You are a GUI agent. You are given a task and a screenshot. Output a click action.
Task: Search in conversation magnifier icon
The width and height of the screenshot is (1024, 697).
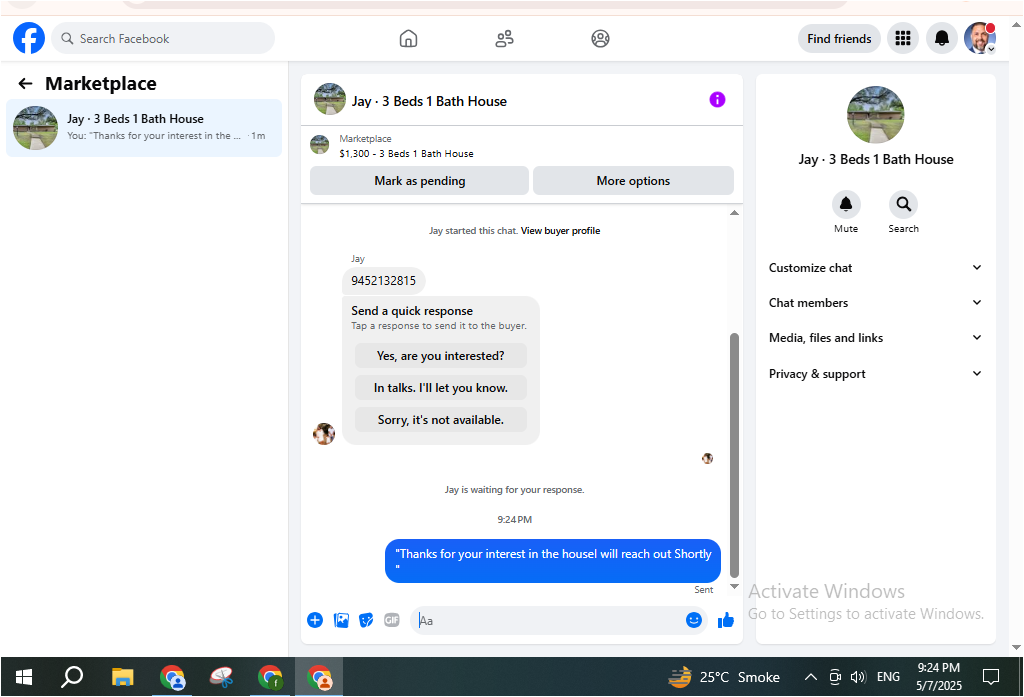pos(903,204)
